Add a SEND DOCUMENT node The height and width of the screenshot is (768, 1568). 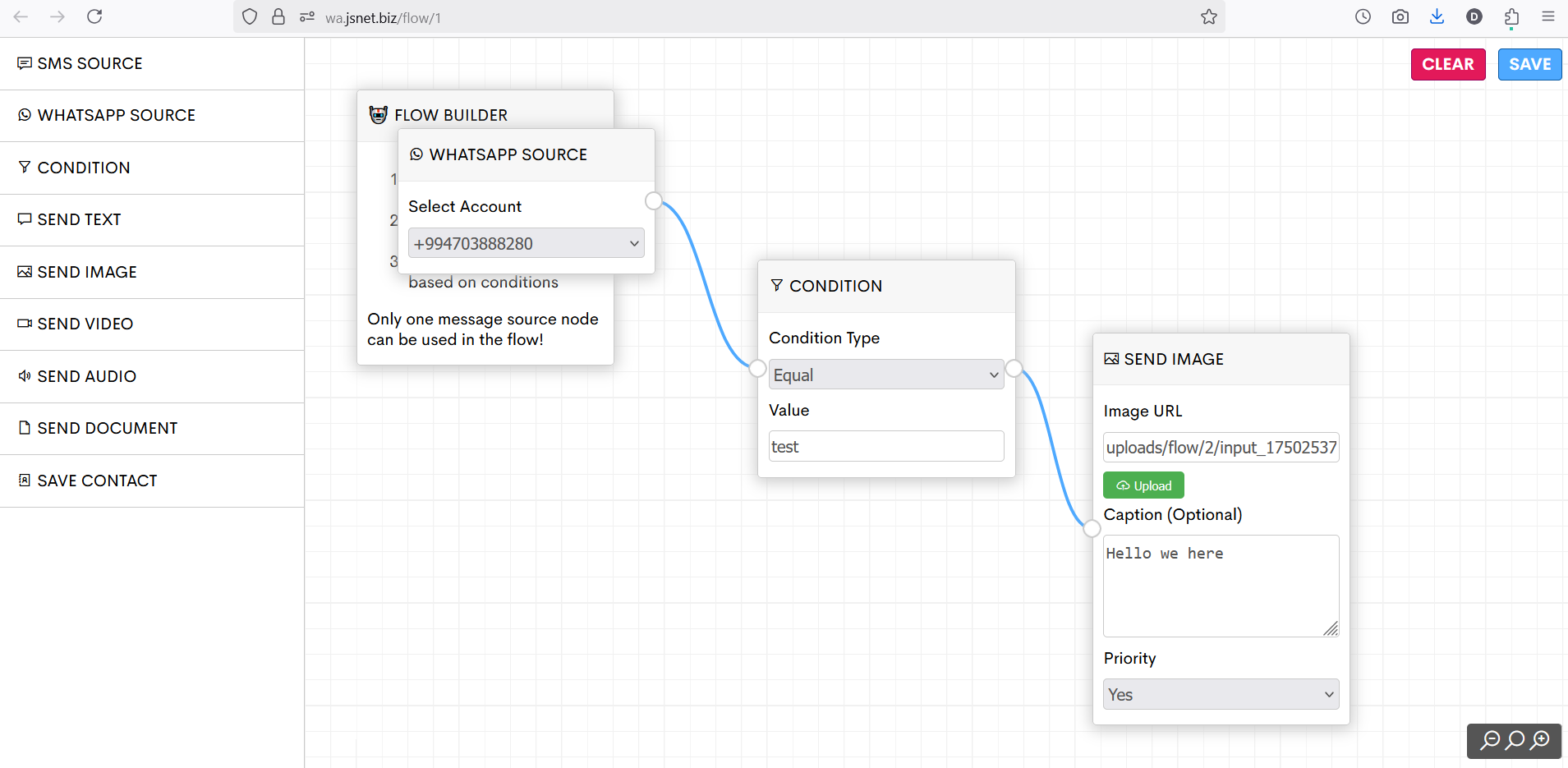[x=152, y=428]
